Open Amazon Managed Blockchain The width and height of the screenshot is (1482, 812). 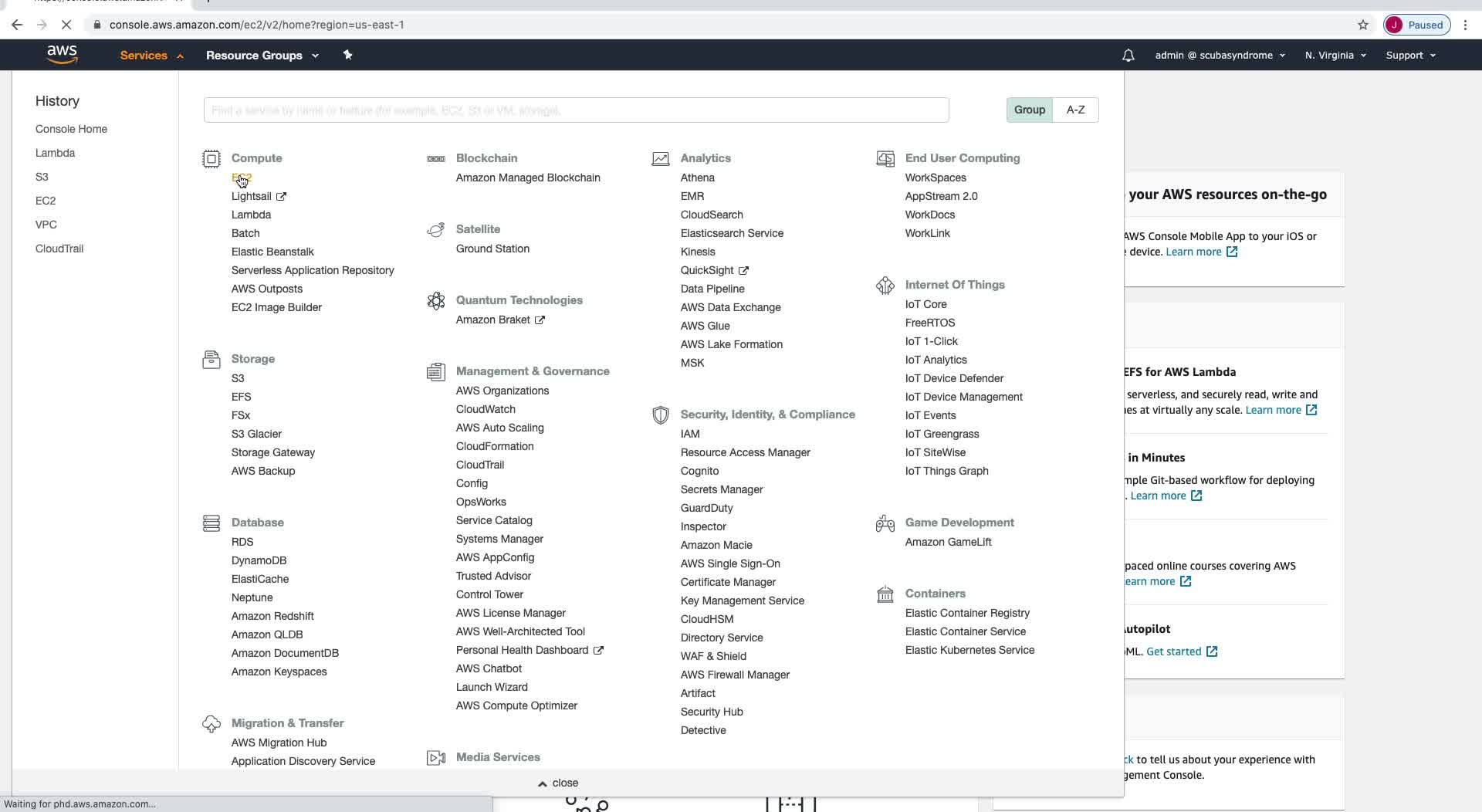point(528,178)
